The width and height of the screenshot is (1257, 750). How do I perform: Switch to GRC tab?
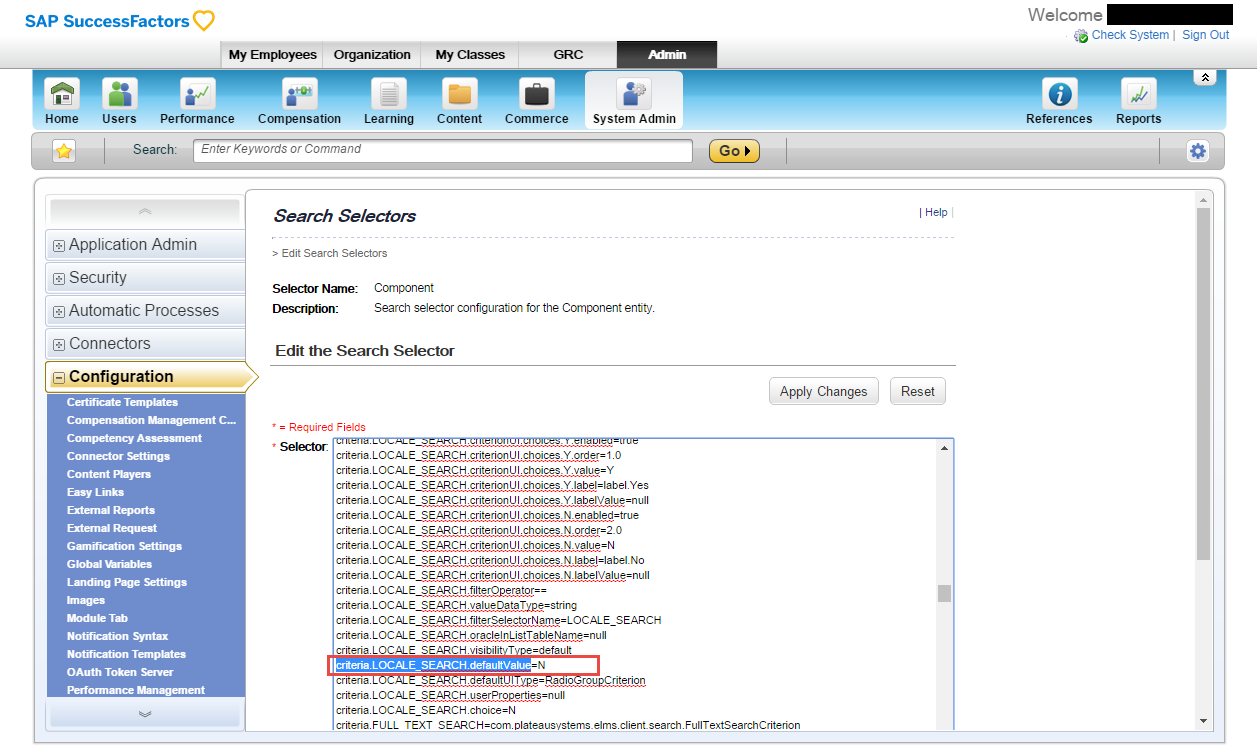tap(568, 55)
